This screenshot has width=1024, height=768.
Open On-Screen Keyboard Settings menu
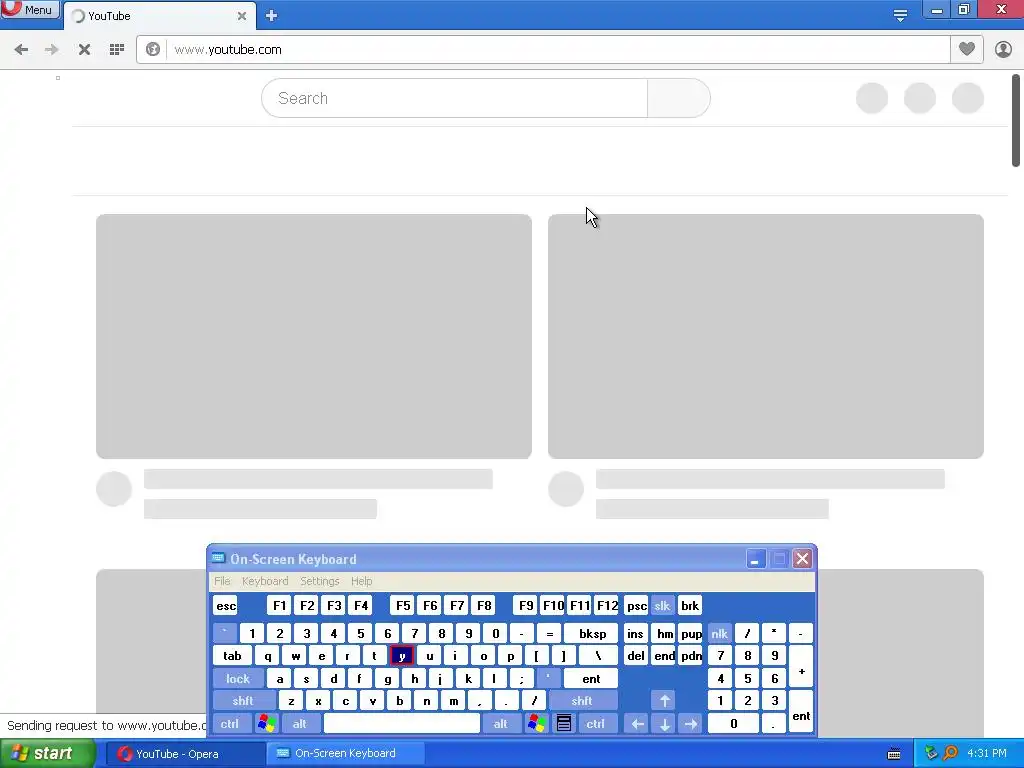pos(319,581)
